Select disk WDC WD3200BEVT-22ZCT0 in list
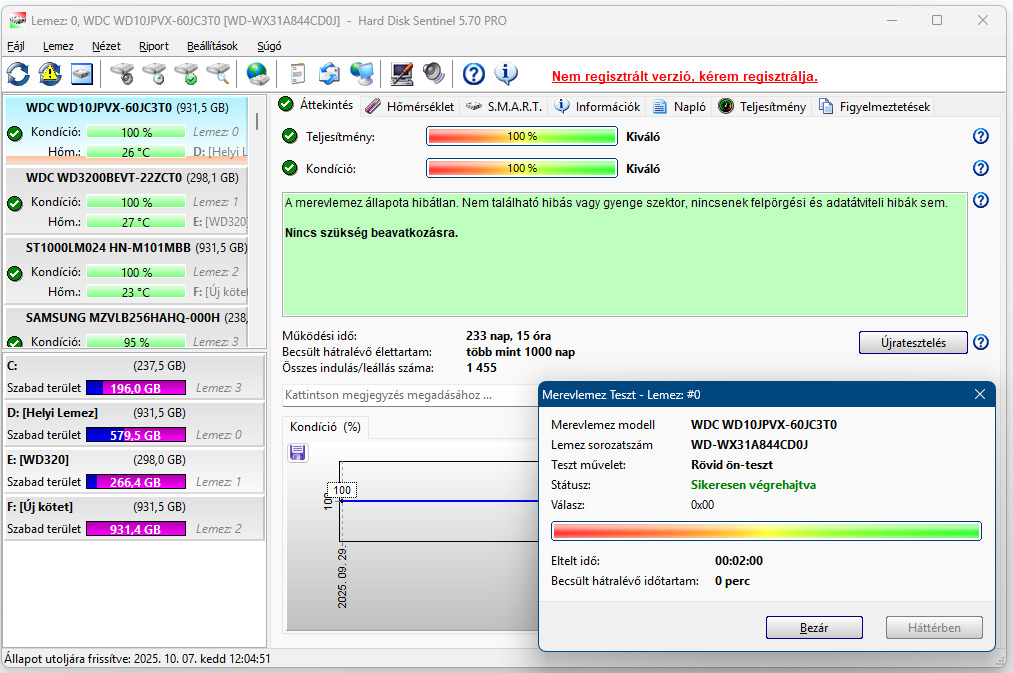 [x=127, y=200]
